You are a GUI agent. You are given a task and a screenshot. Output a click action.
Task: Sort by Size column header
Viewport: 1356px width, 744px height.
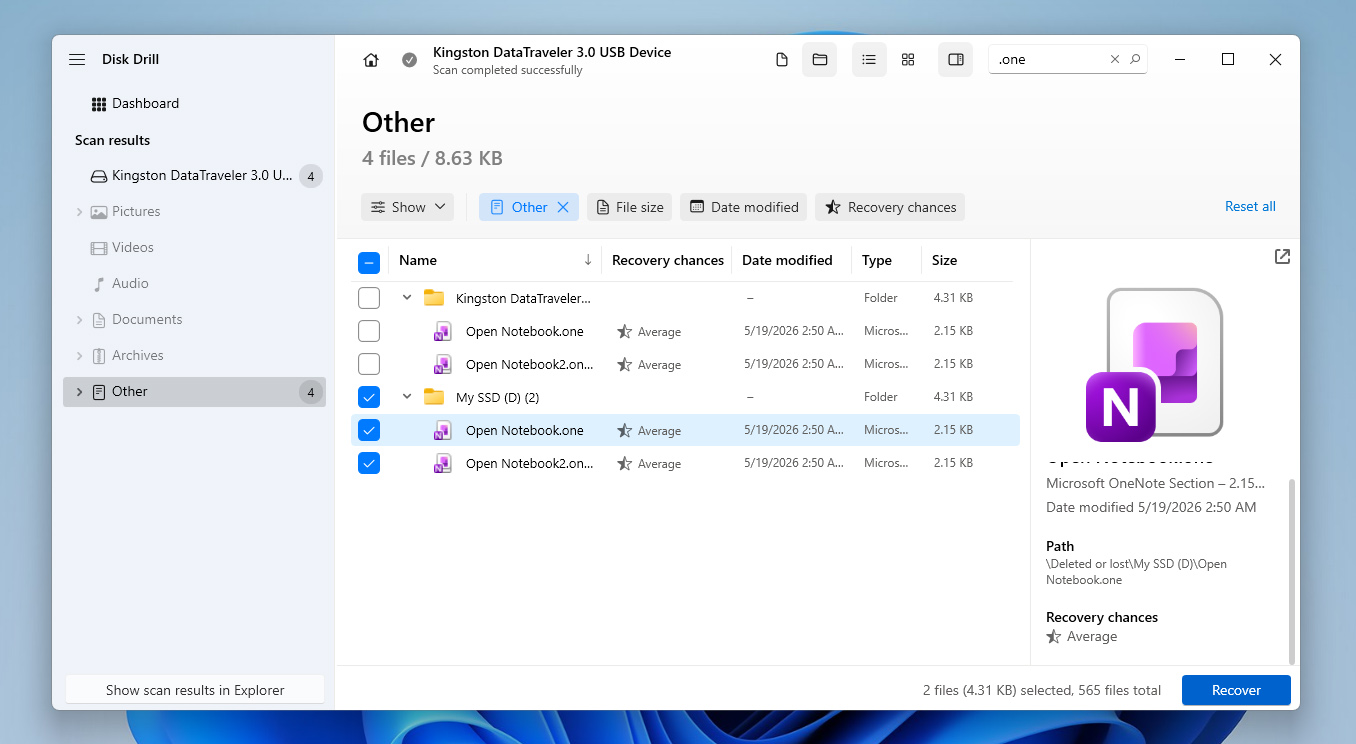944,260
